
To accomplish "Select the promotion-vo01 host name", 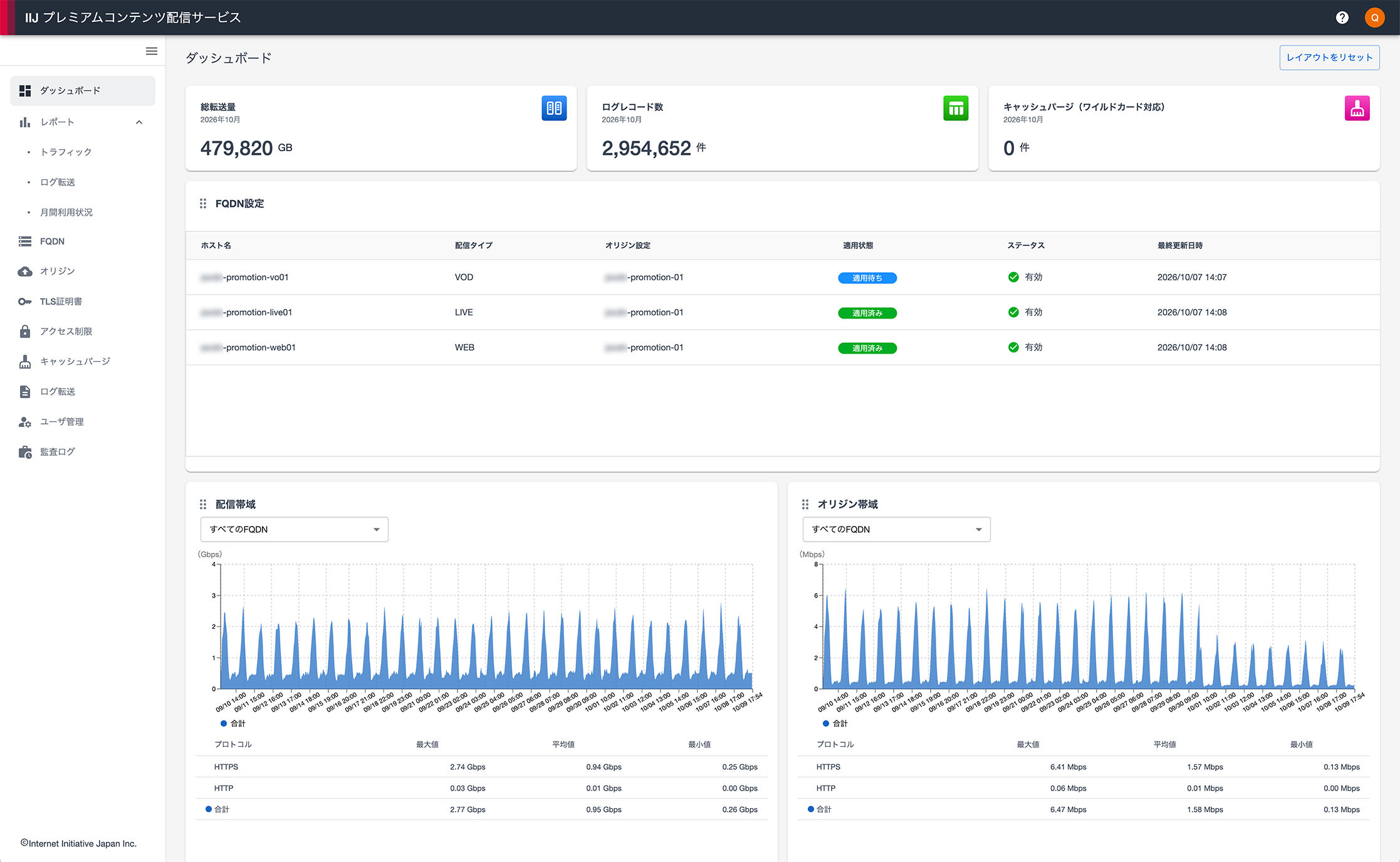I will [x=244, y=277].
